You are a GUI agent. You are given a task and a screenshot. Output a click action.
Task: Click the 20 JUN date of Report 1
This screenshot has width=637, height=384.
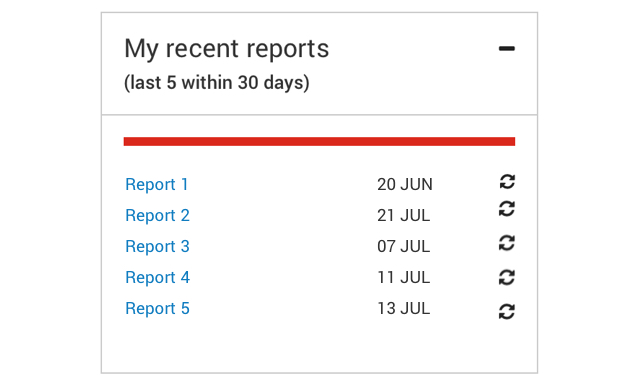pyautogui.click(x=405, y=184)
